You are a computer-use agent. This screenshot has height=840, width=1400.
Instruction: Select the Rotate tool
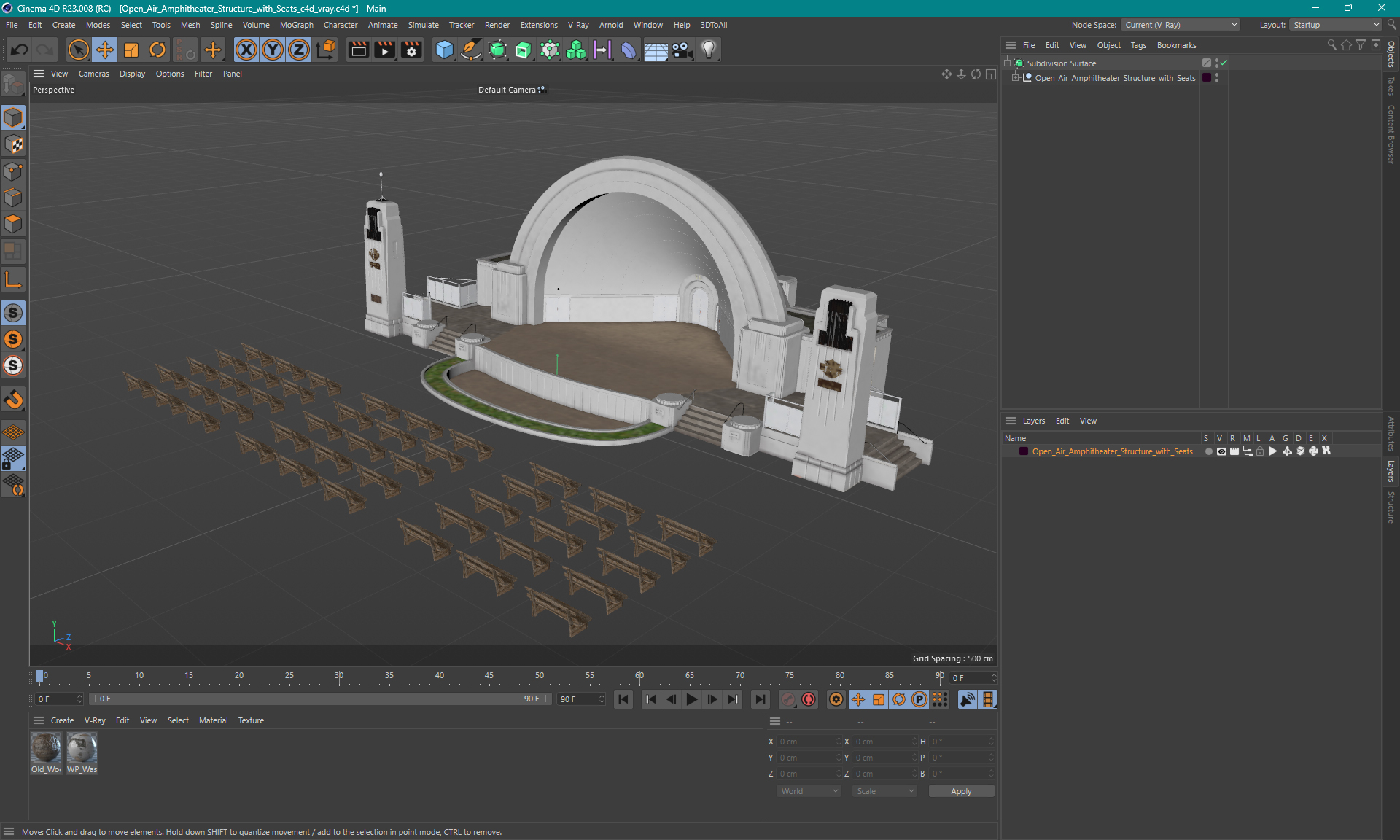point(157,50)
